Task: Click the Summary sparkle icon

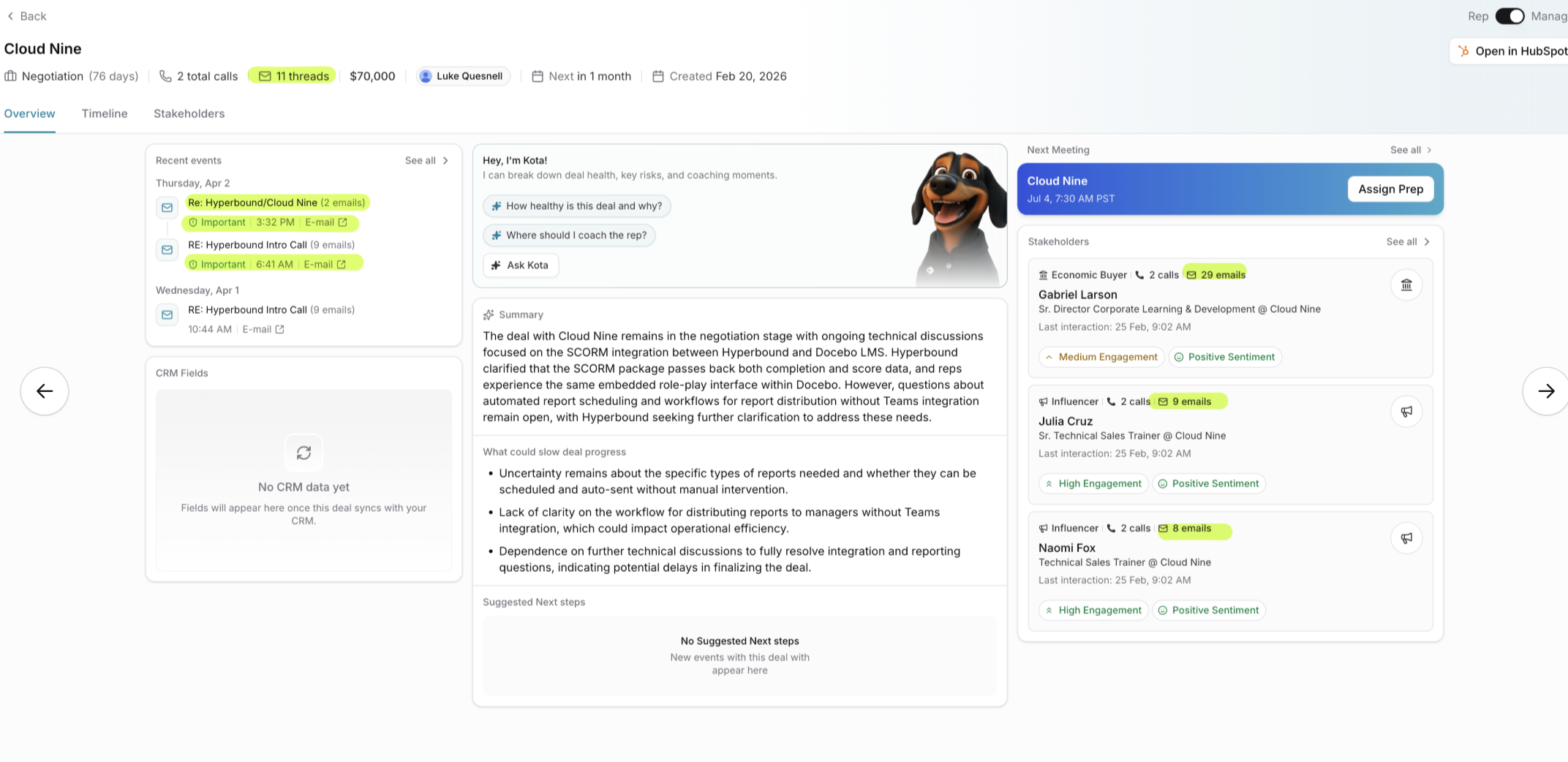Action: [x=489, y=315]
